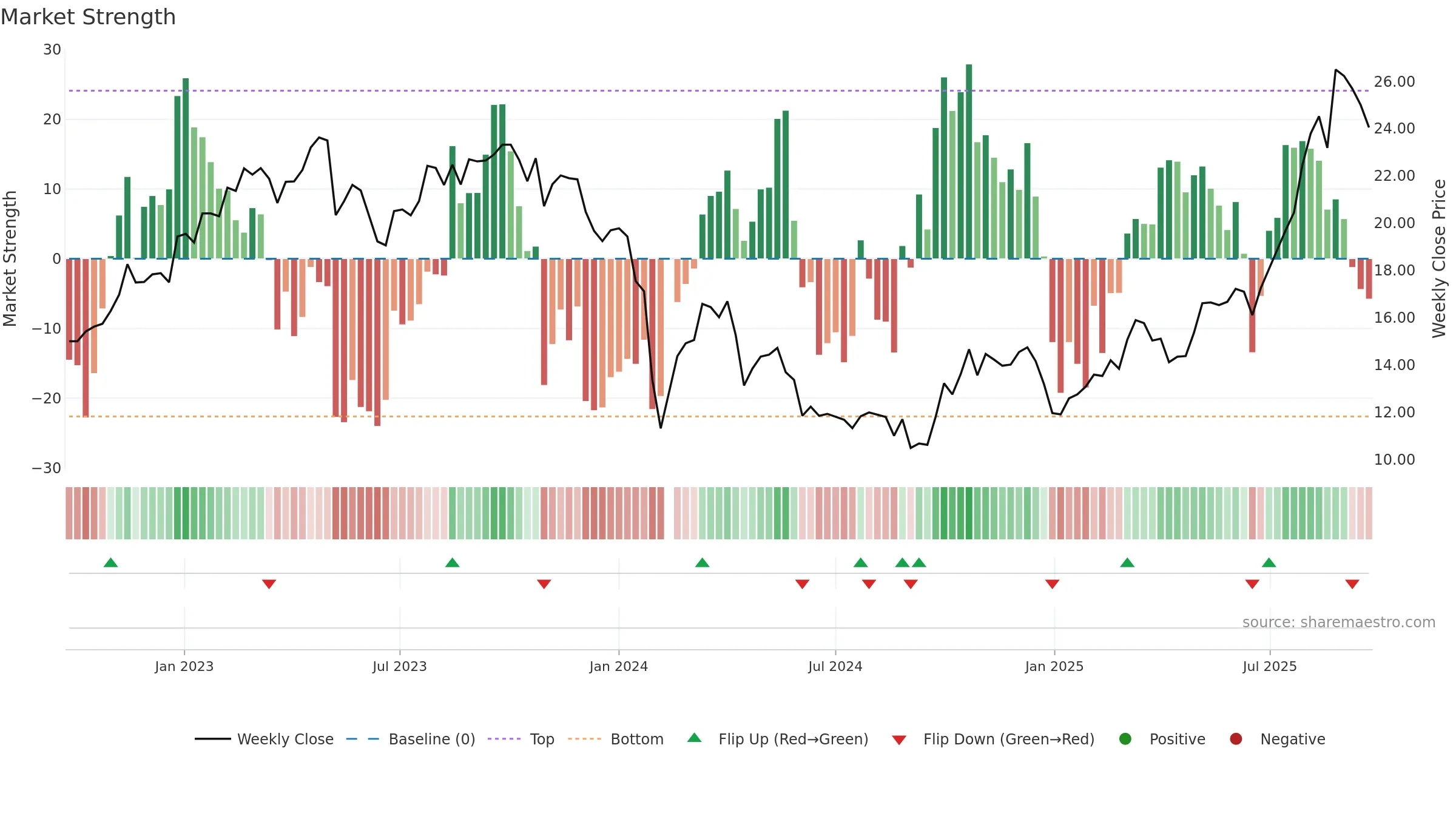
Task: Click the Jan 2023 date label
Action: (x=184, y=667)
